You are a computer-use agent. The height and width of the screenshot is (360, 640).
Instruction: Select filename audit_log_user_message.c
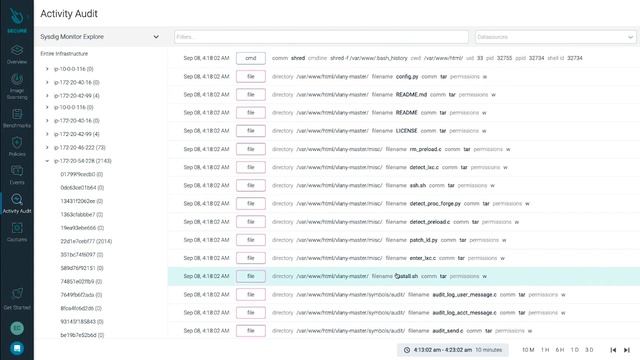click(464, 294)
